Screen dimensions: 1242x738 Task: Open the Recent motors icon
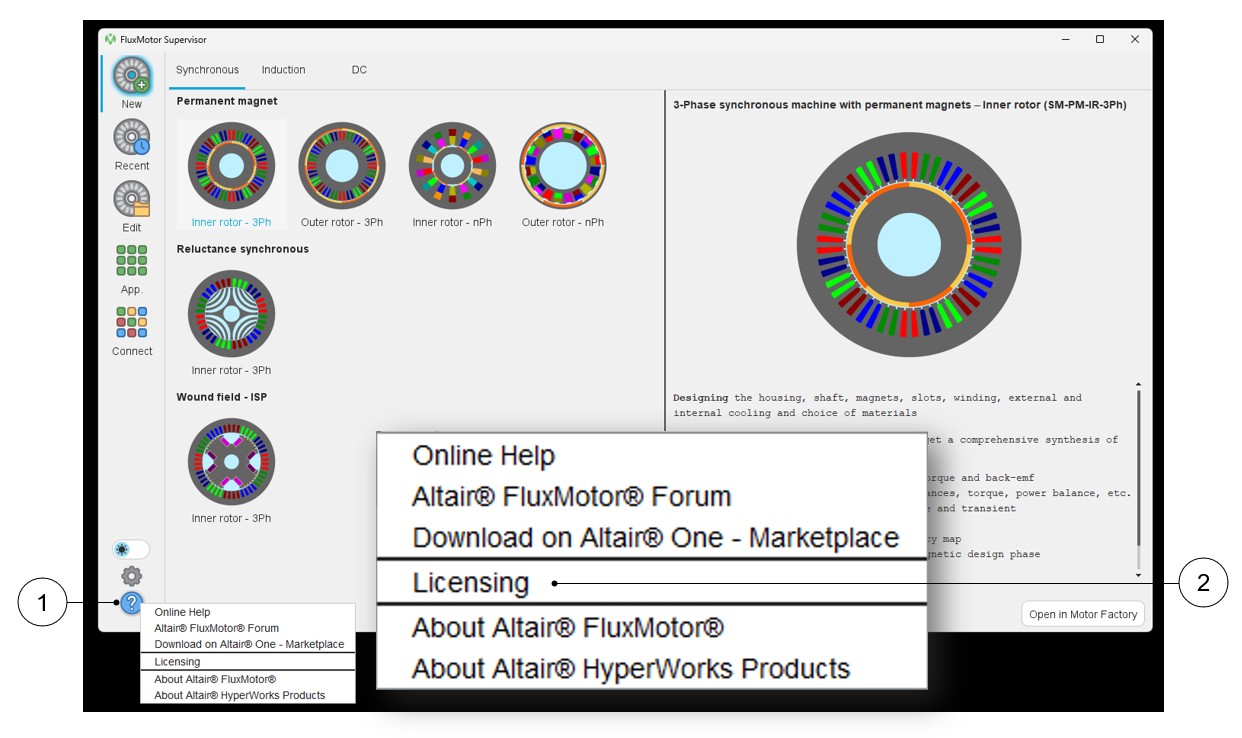132,138
